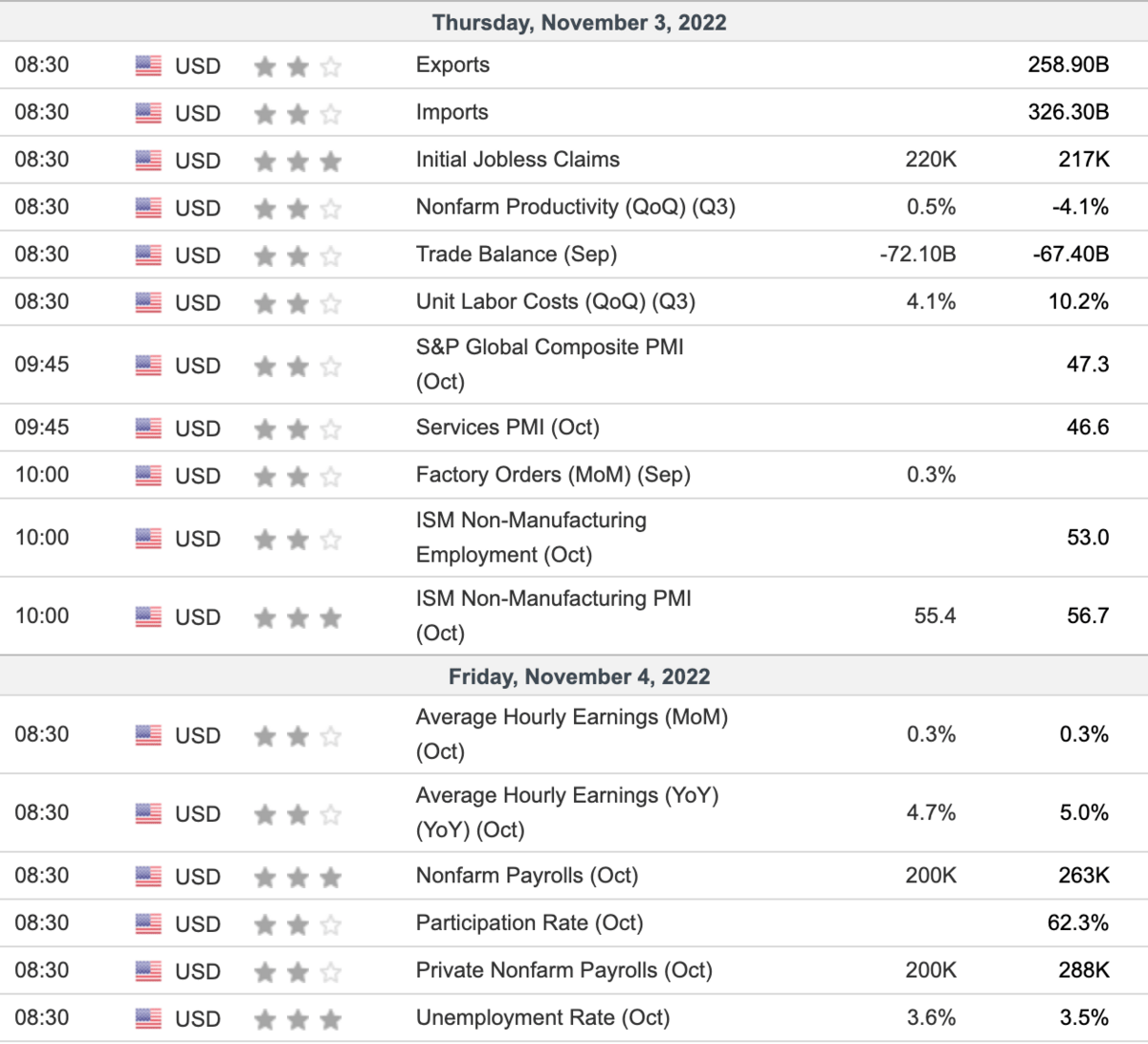Viewport: 1148px width, 1044px height.
Task: Click the US flag next to Services PMI
Action: click(x=148, y=429)
